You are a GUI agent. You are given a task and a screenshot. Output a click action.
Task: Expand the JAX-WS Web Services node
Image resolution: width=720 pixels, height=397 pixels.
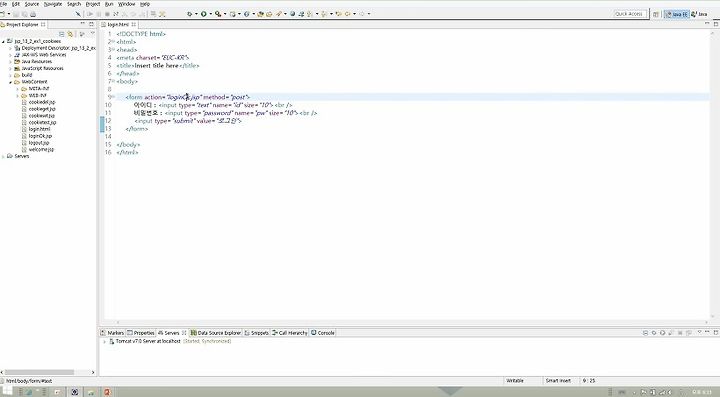pyautogui.click(x=11, y=55)
